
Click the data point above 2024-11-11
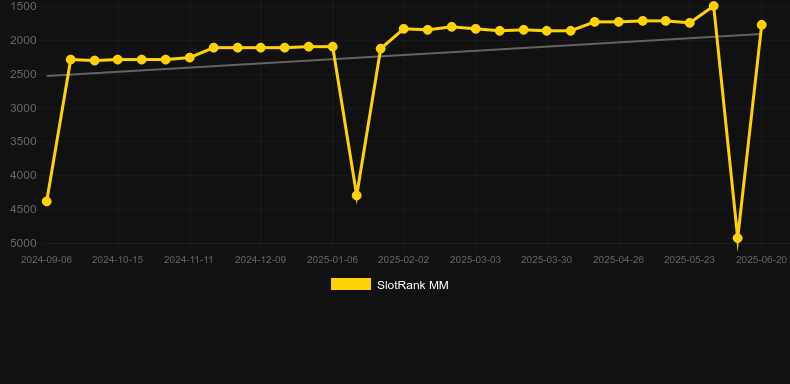pyautogui.click(x=189, y=57)
